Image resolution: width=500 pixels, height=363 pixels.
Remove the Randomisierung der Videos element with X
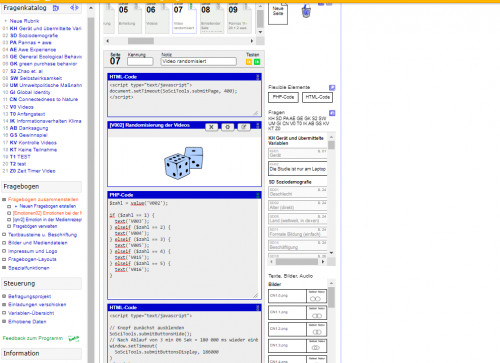pos(211,127)
